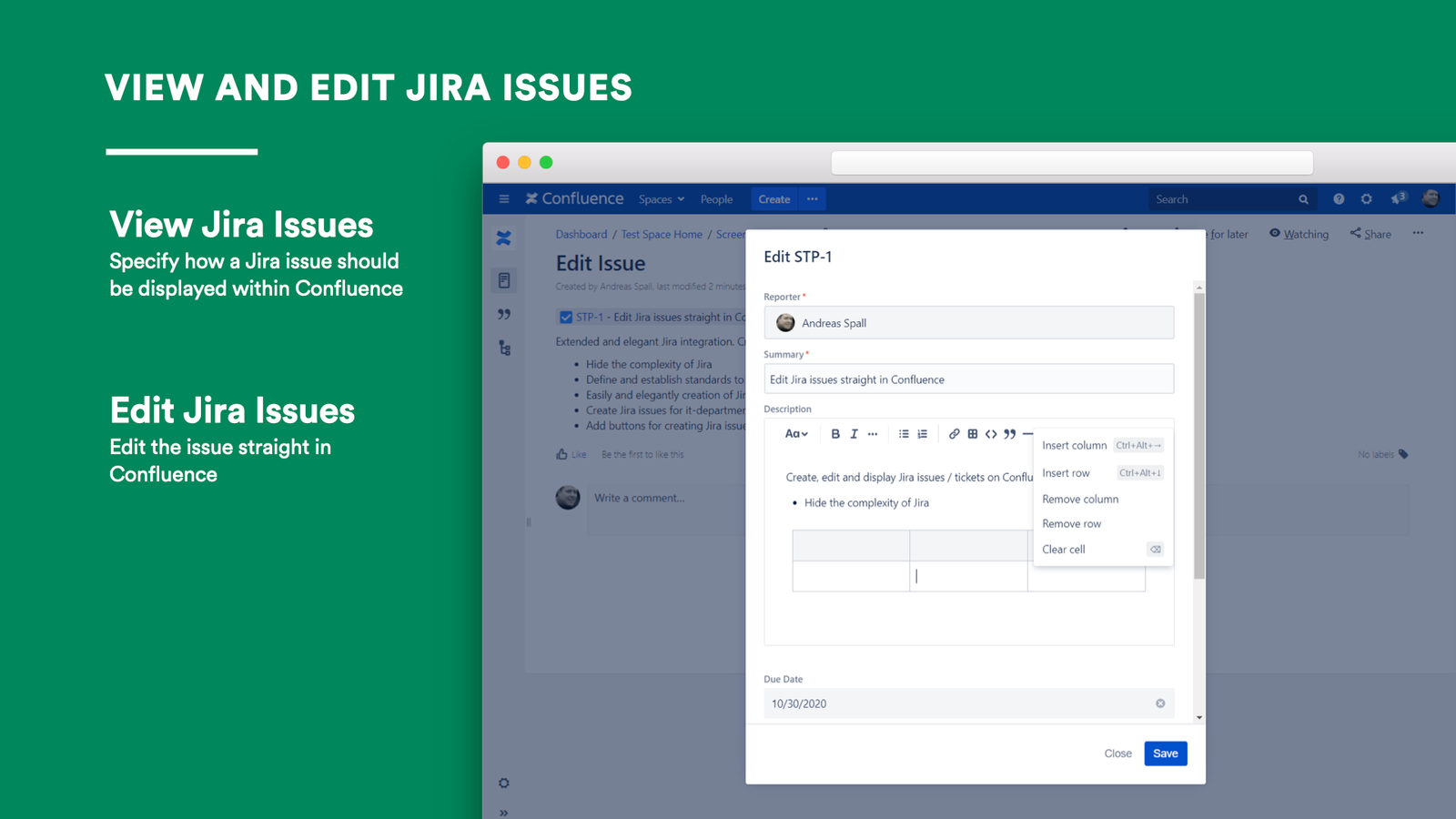Viewport: 1456px width, 819px height.
Task: Open the settings gear in header
Action: point(1366,199)
